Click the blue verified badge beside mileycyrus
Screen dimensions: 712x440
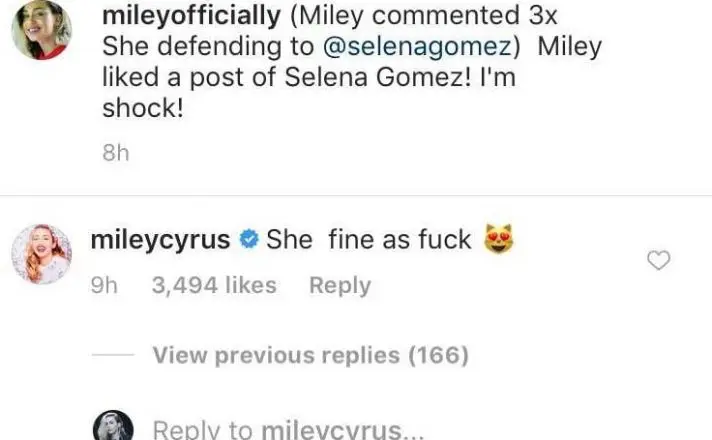tap(250, 240)
